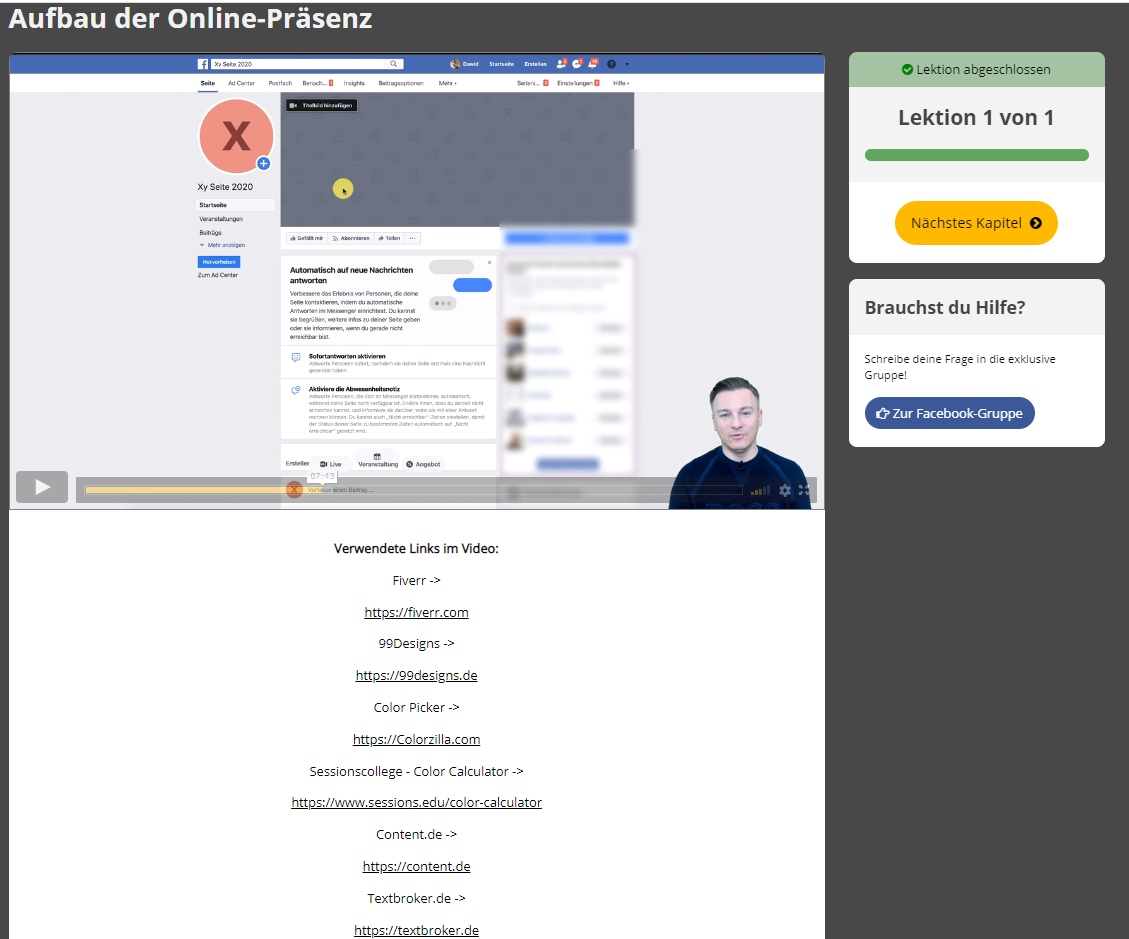The image size is (1129, 939).
Task: Click arrow icon in Nächstes Kapitel button
Action: pos(1035,223)
